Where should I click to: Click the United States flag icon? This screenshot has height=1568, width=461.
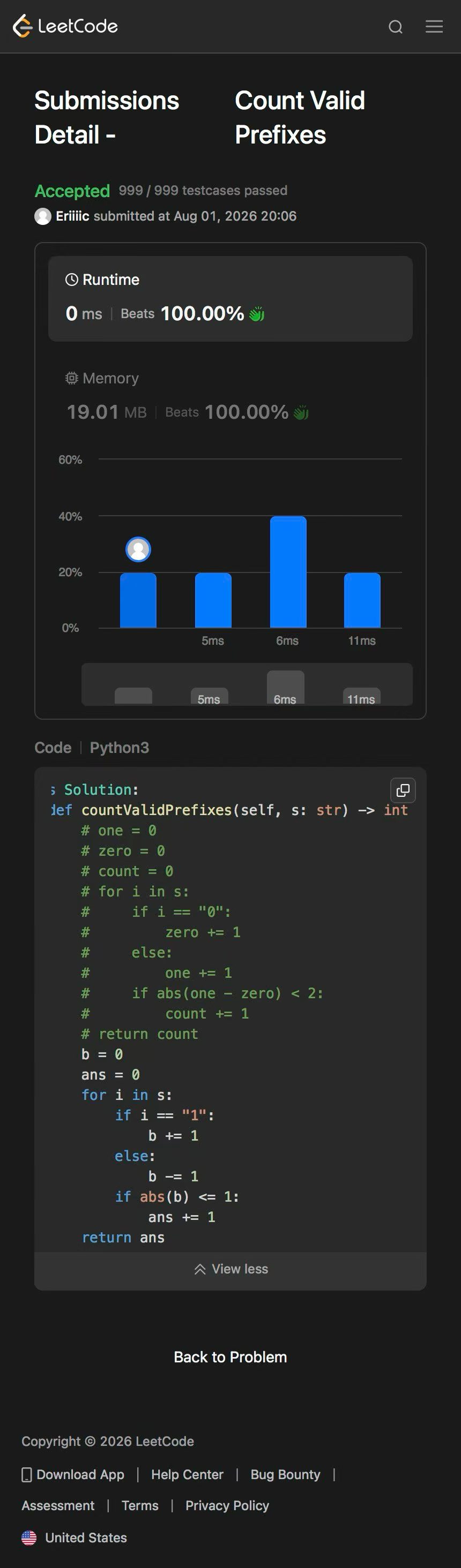(29, 1537)
